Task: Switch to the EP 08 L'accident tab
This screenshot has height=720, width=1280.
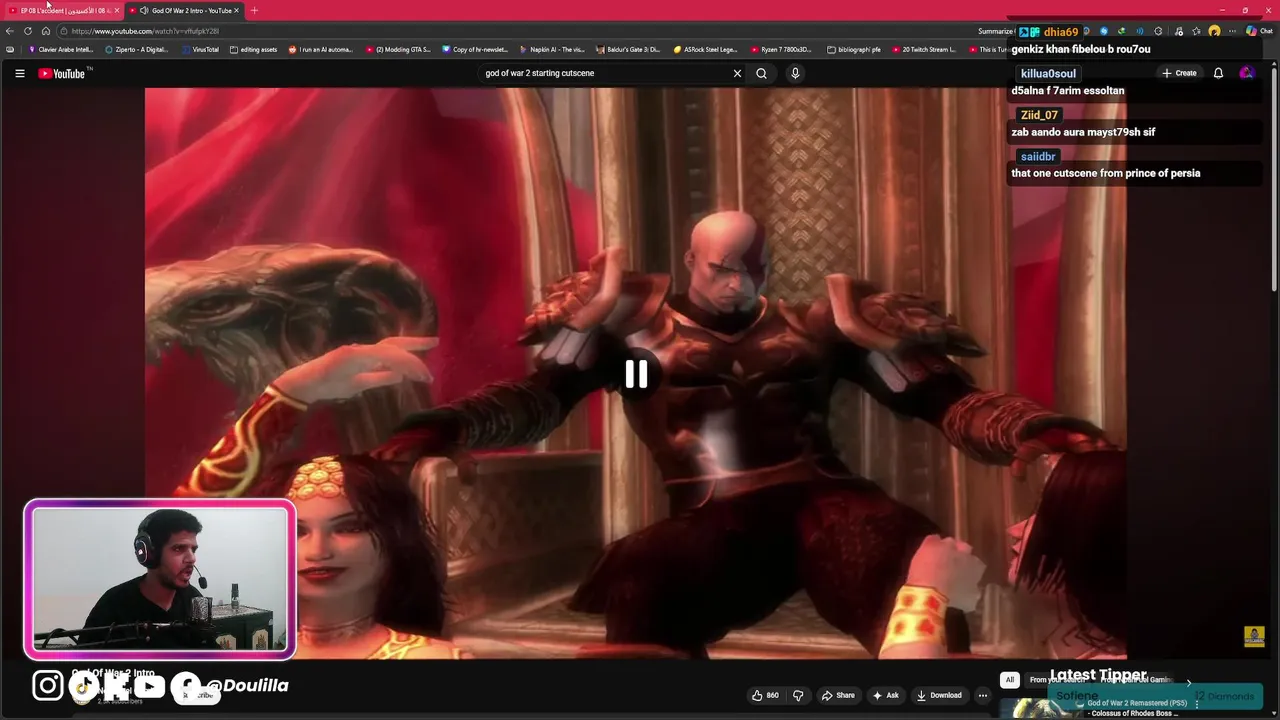Action: pos(63,10)
